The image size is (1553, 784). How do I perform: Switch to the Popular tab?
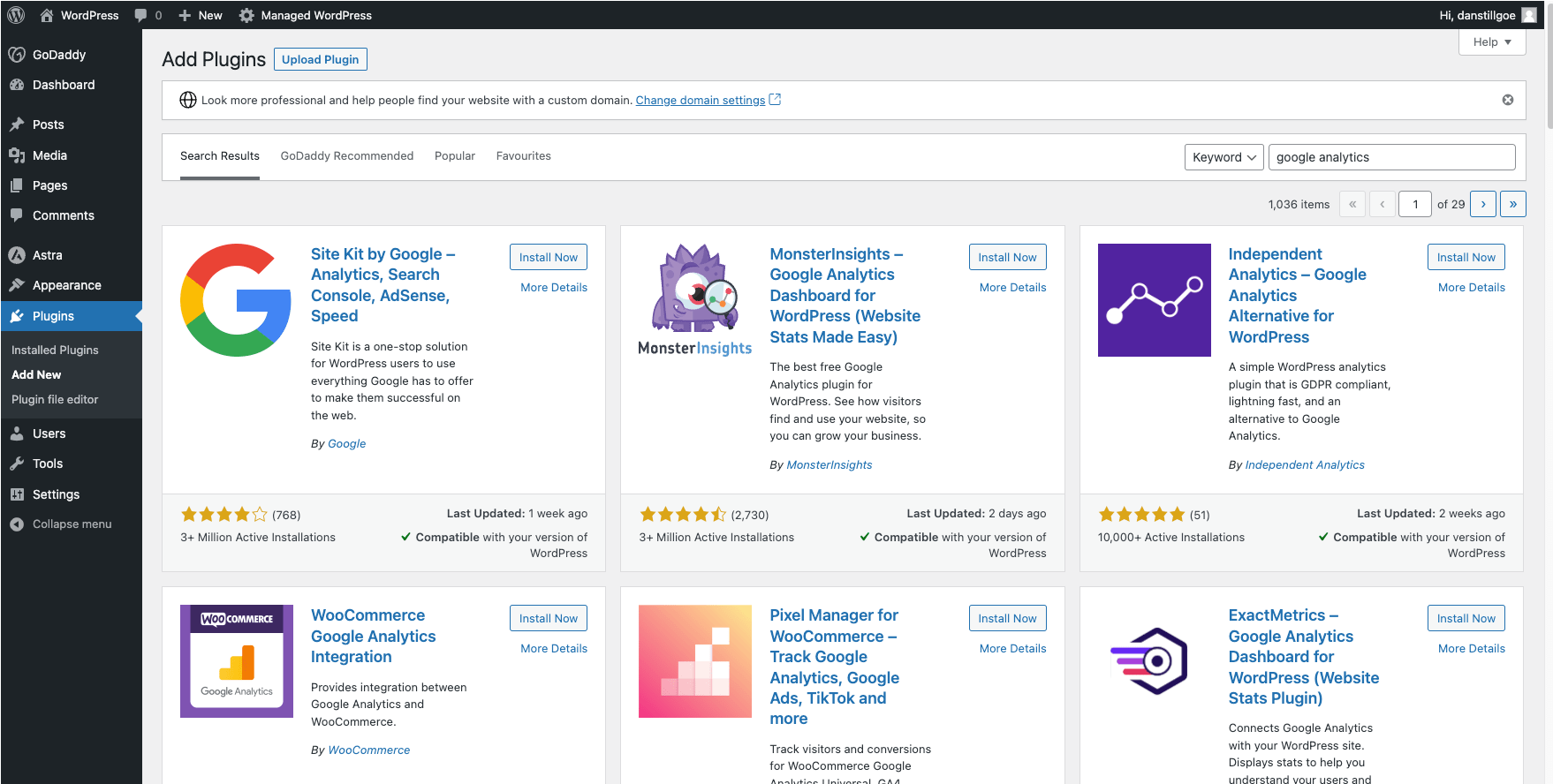pos(454,156)
